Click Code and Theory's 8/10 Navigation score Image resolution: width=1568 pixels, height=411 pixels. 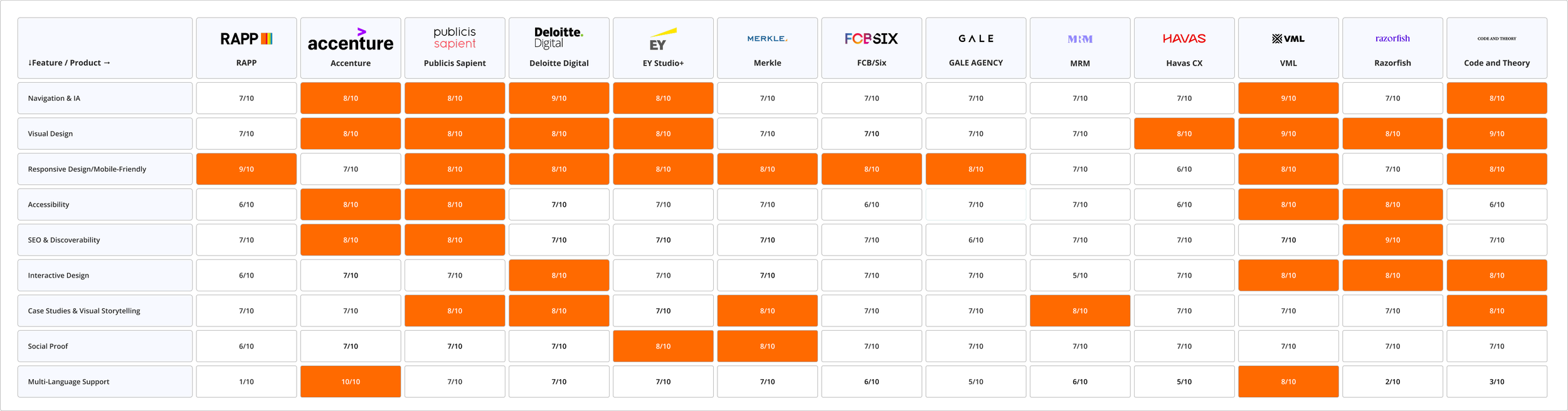[x=1496, y=98]
